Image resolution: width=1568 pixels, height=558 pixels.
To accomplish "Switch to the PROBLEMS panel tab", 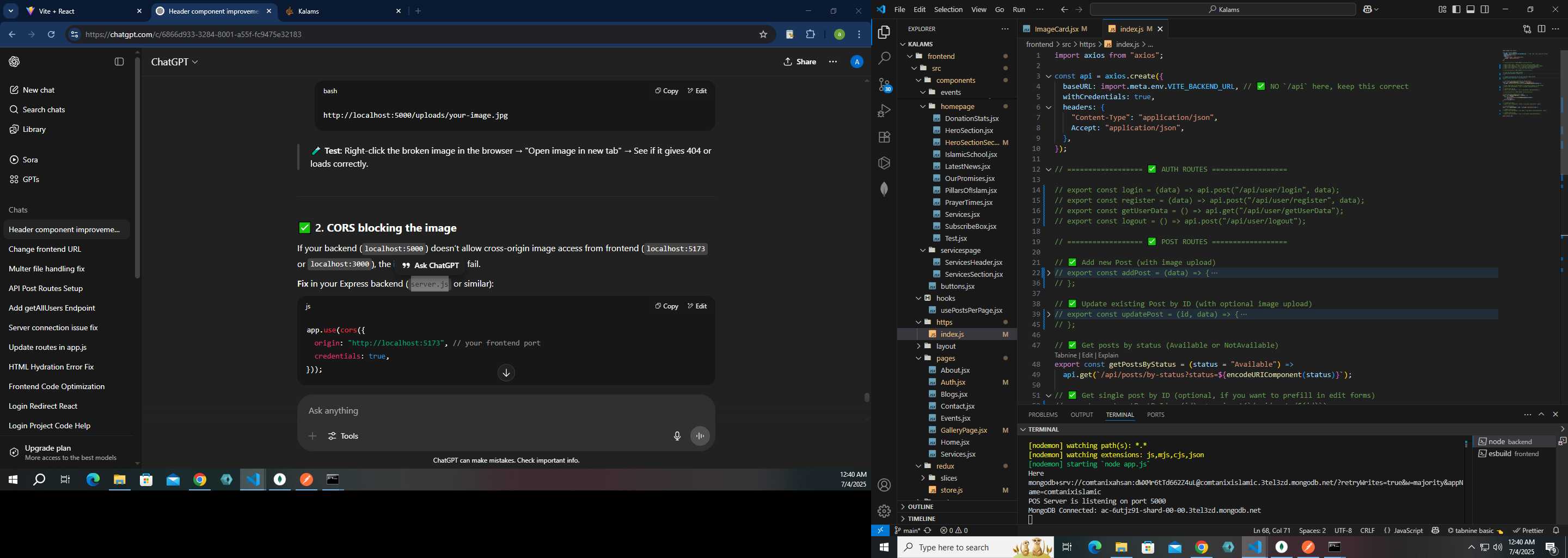I will (x=1043, y=415).
